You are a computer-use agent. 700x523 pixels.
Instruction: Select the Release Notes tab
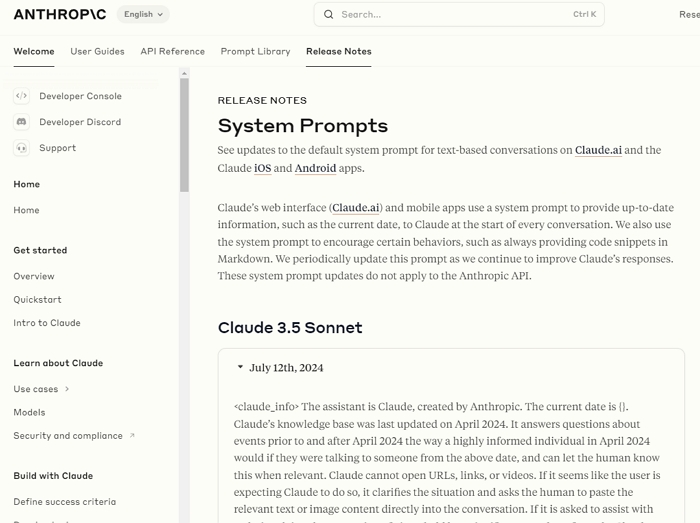point(338,51)
